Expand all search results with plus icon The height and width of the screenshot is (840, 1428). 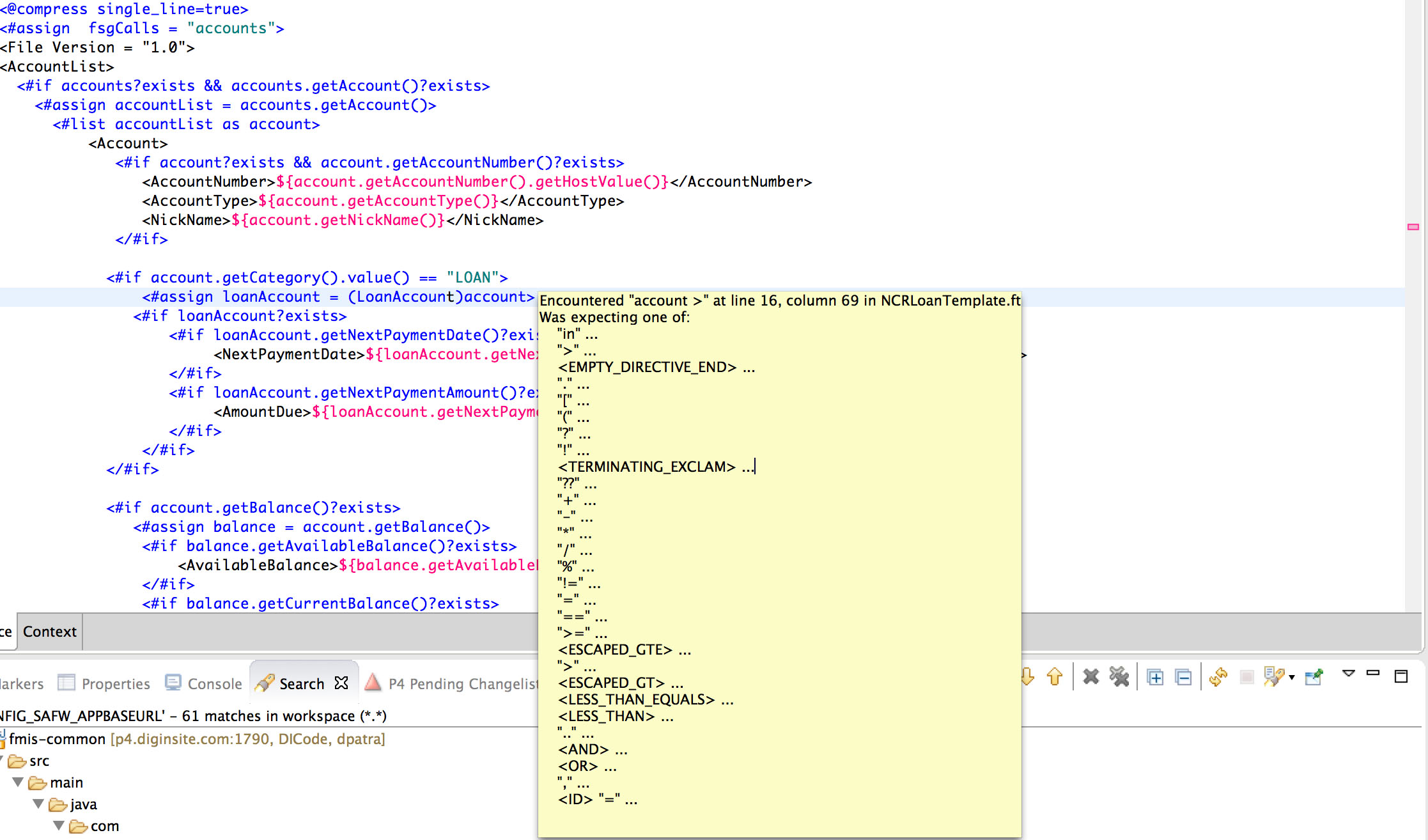point(1155,677)
